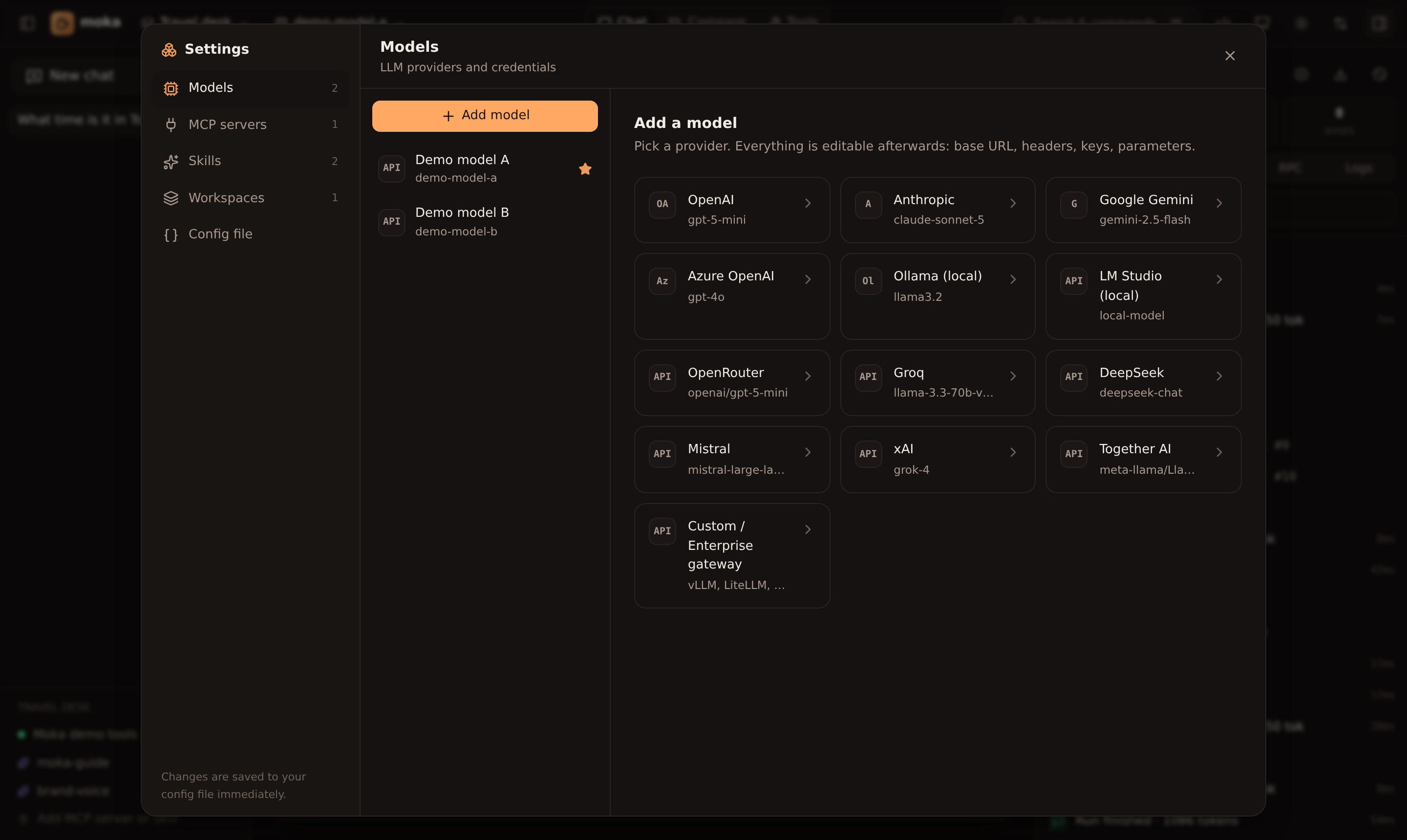Click the Add model button
1407x840 pixels.
485,116
